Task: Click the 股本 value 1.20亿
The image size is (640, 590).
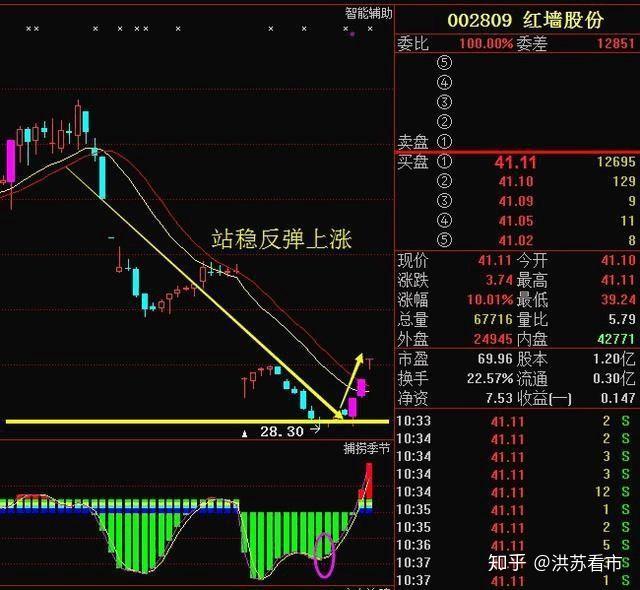Action: pyautogui.click(x=614, y=359)
